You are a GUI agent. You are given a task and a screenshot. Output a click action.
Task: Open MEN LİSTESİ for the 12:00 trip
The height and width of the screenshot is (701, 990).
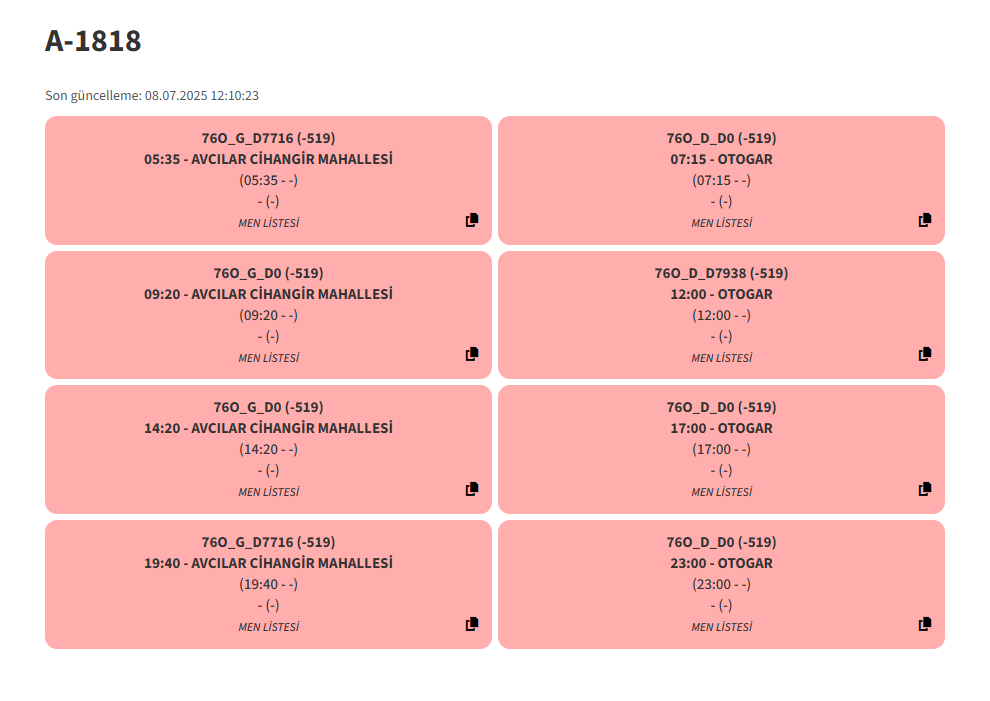(x=721, y=358)
